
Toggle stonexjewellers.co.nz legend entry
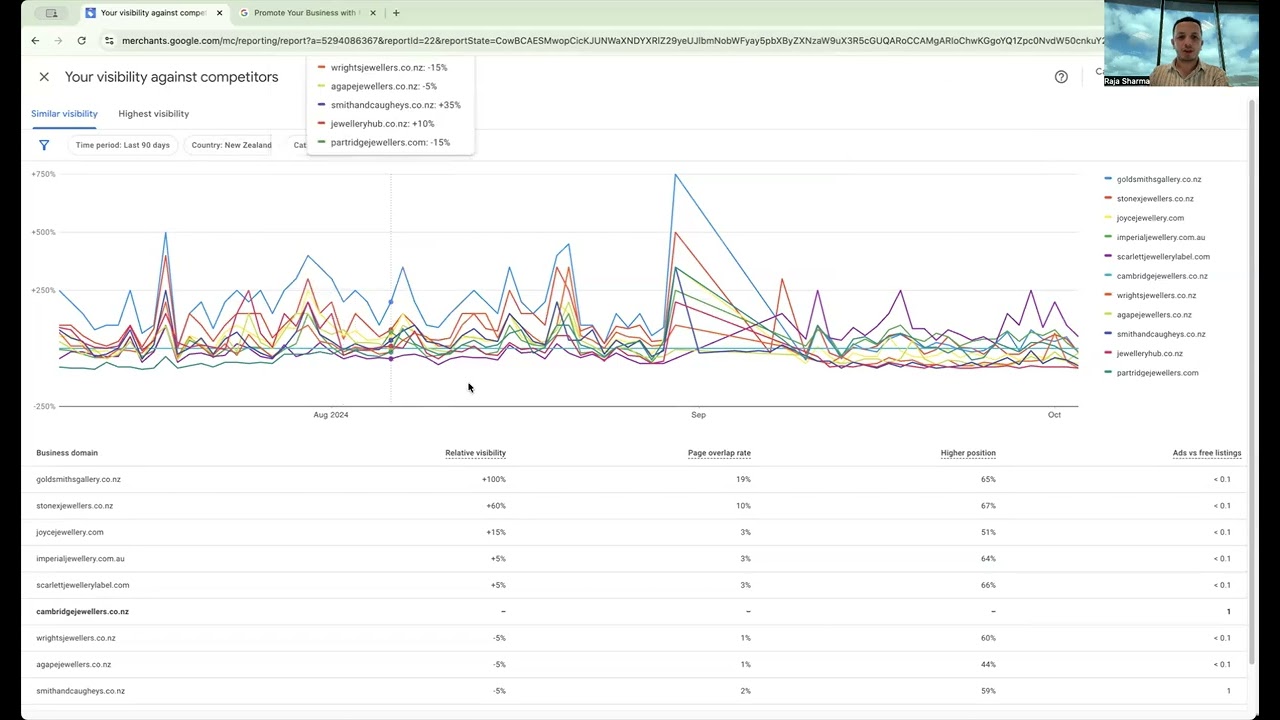(1149, 198)
